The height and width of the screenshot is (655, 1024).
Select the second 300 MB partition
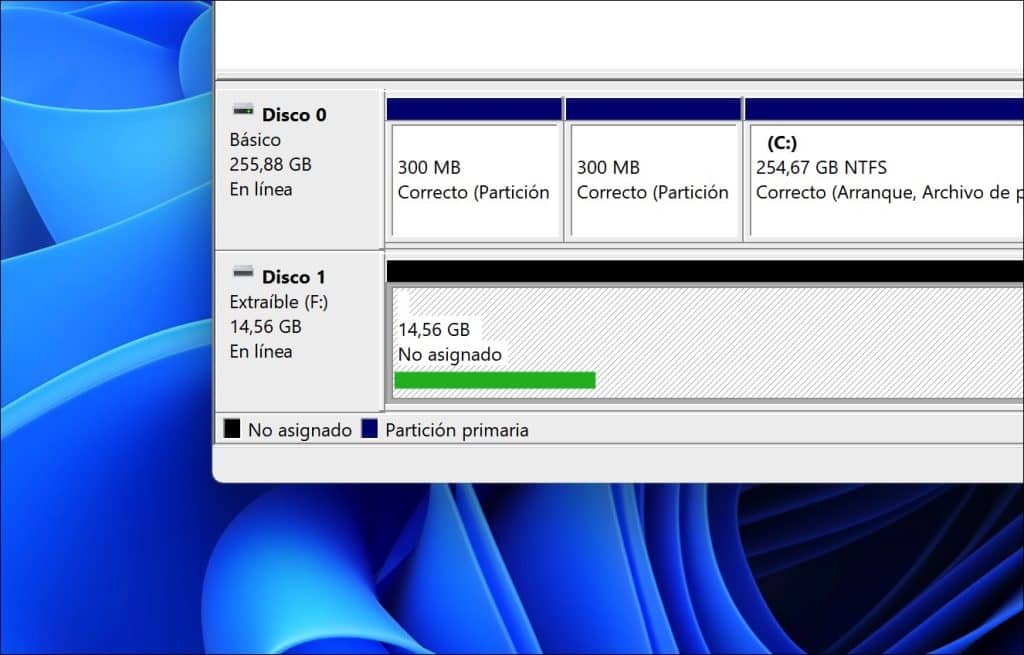click(654, 170)
